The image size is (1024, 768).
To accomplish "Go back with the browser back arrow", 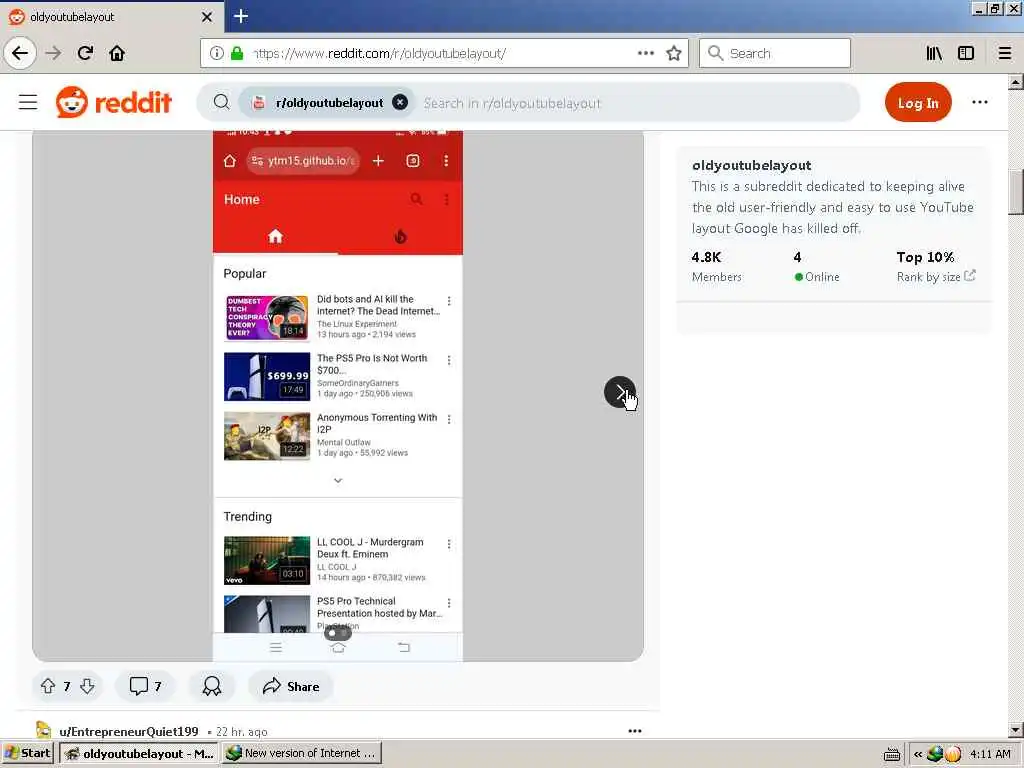I will (x=20, y=53).
